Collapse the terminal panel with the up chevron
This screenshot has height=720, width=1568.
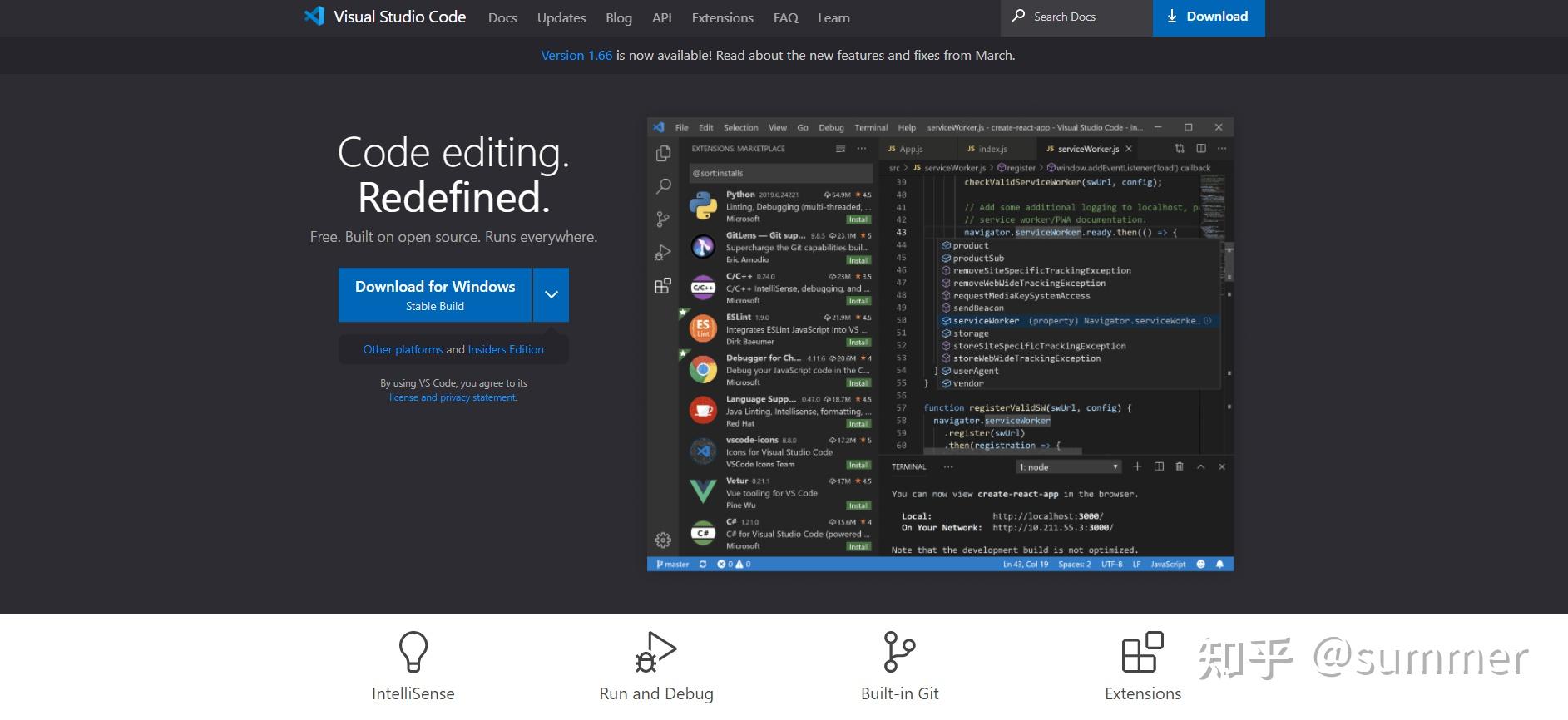click(1200, 467)
